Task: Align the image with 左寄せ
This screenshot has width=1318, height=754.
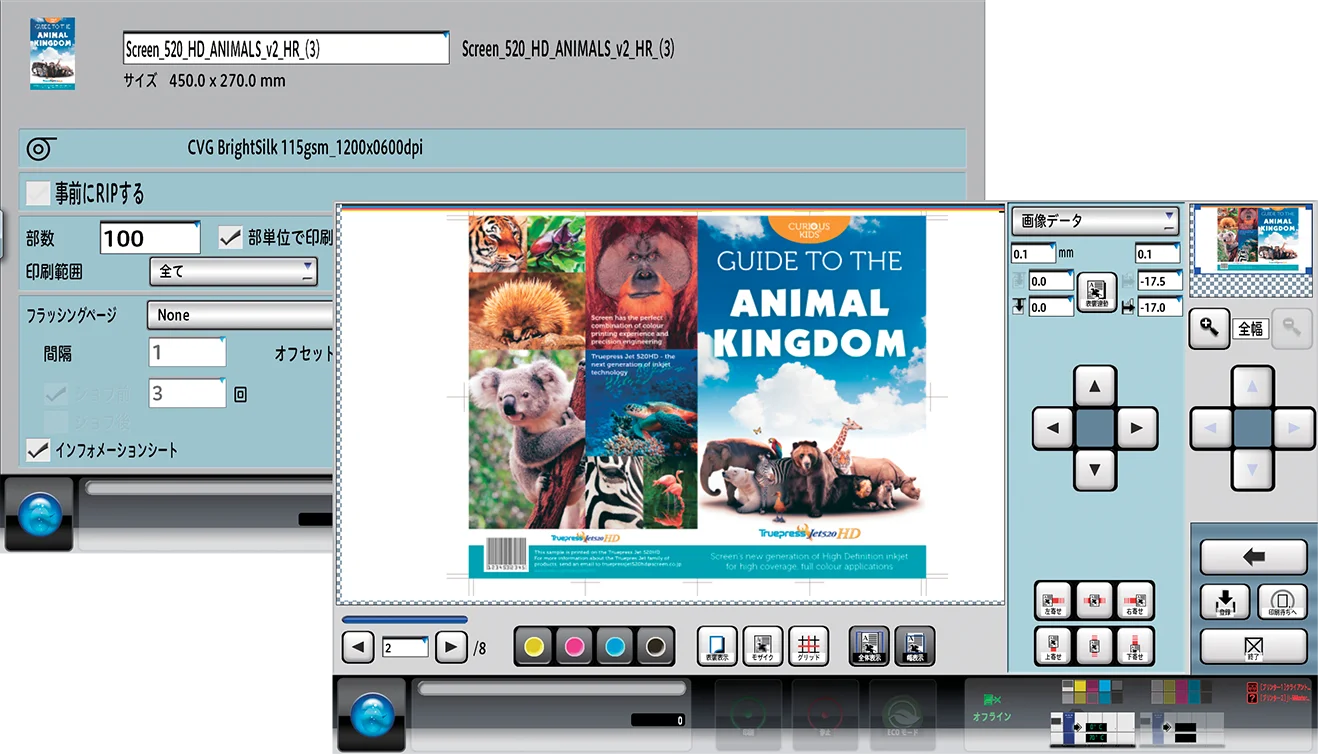Action: tap(1053, 600)
